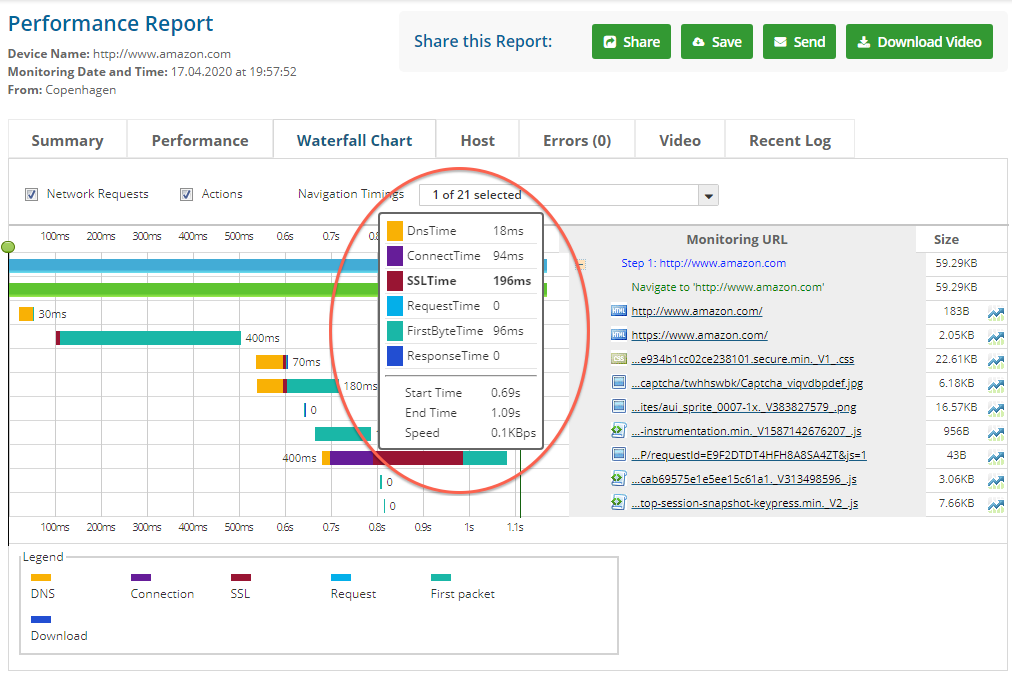Switch to the Performance tab

(x=200, y=140)
